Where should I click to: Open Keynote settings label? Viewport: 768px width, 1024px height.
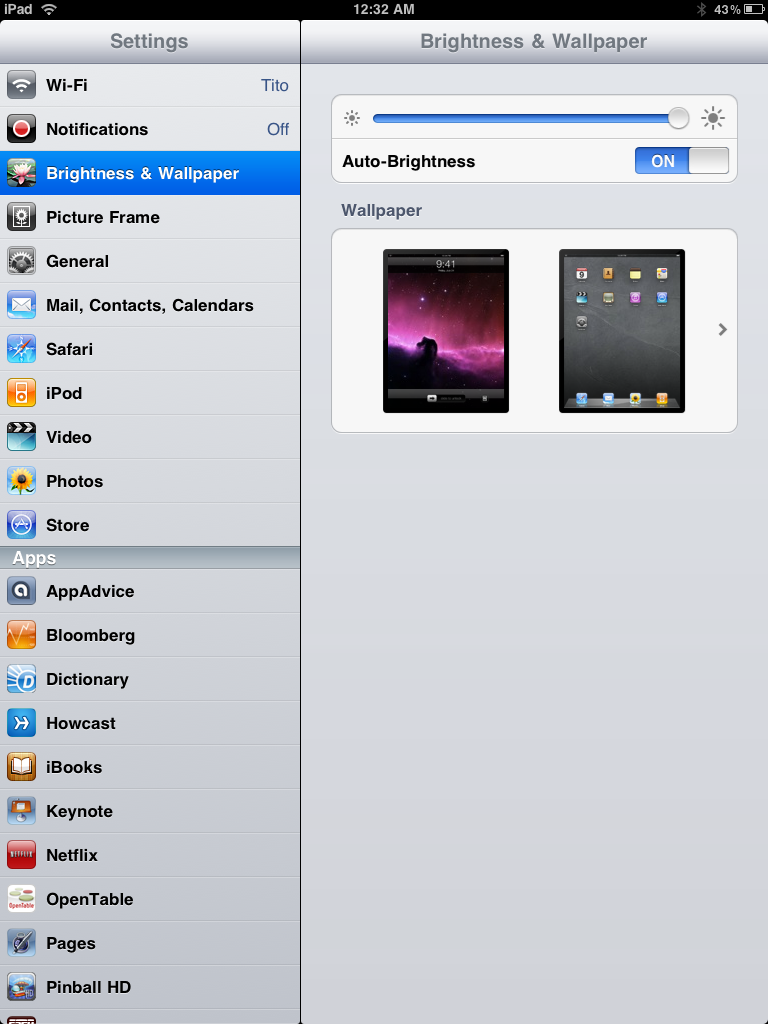(x=79, y=812)
